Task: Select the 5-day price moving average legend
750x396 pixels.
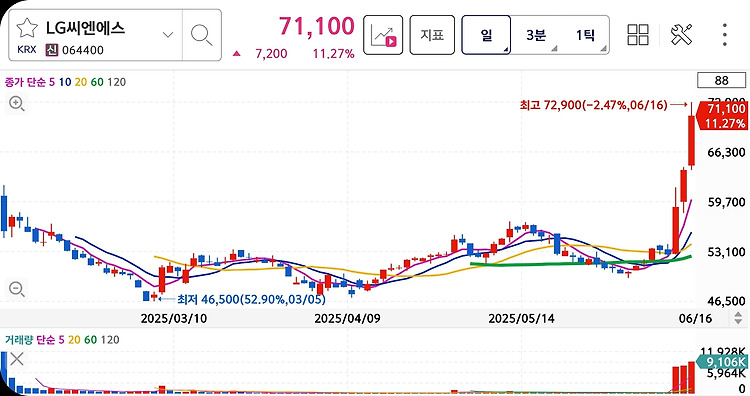Action: tap(52, 82)
